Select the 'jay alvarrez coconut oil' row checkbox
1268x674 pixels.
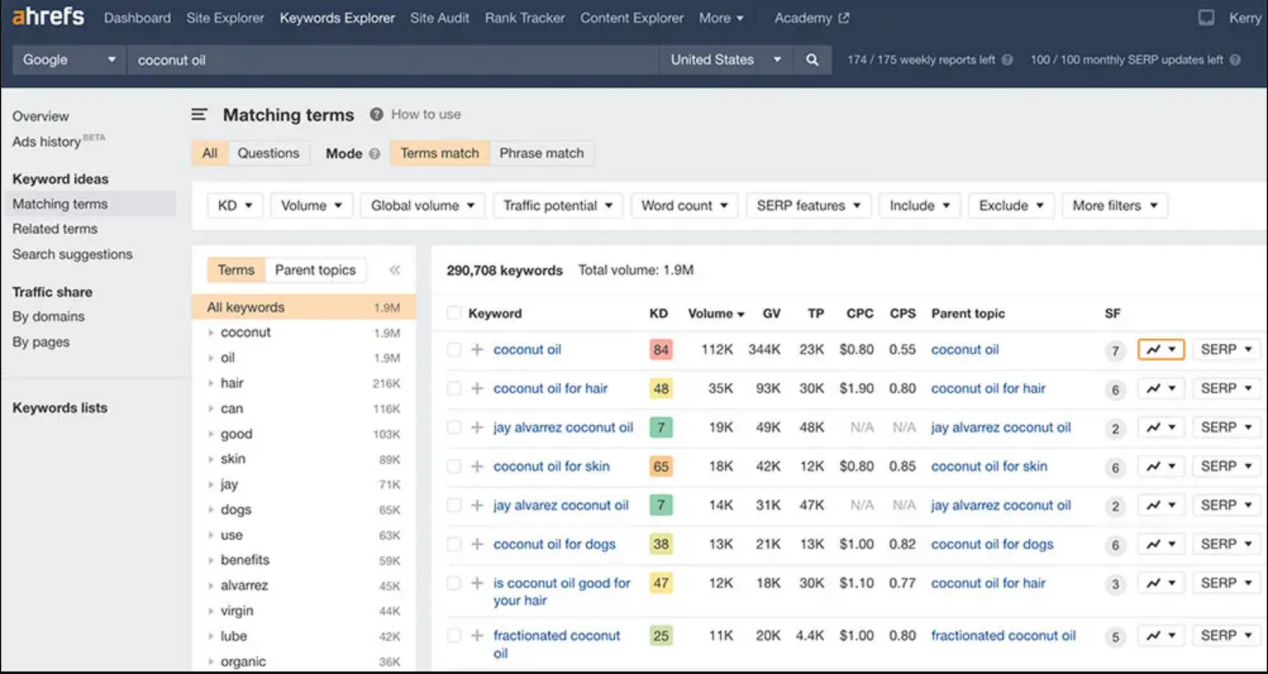click(454, 428)
